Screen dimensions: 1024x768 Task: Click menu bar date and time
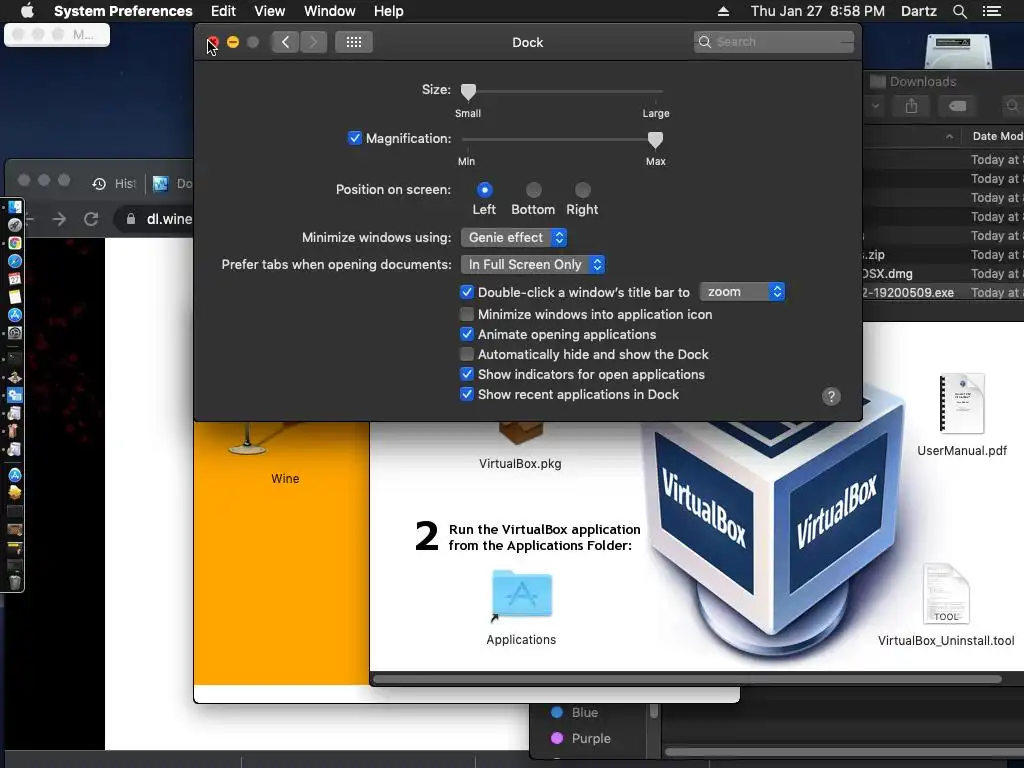[818, 11]
